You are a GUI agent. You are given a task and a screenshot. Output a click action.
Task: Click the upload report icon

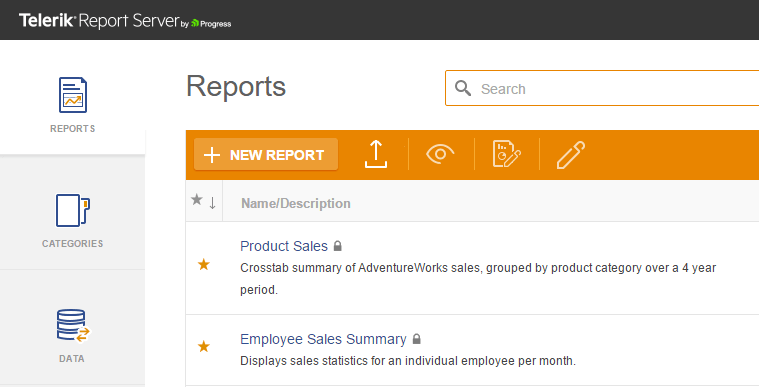(x=376, y=155)
